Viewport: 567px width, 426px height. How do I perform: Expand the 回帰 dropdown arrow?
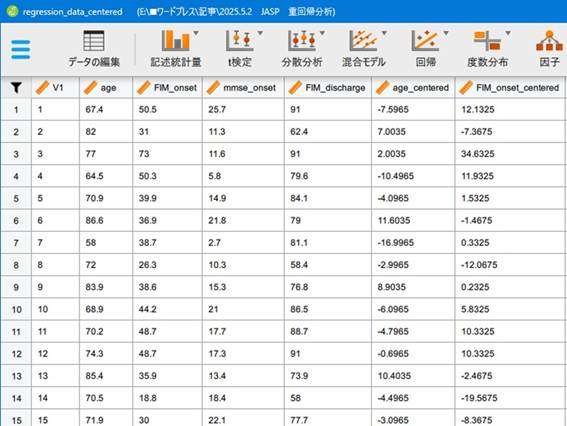pos(446,33)
